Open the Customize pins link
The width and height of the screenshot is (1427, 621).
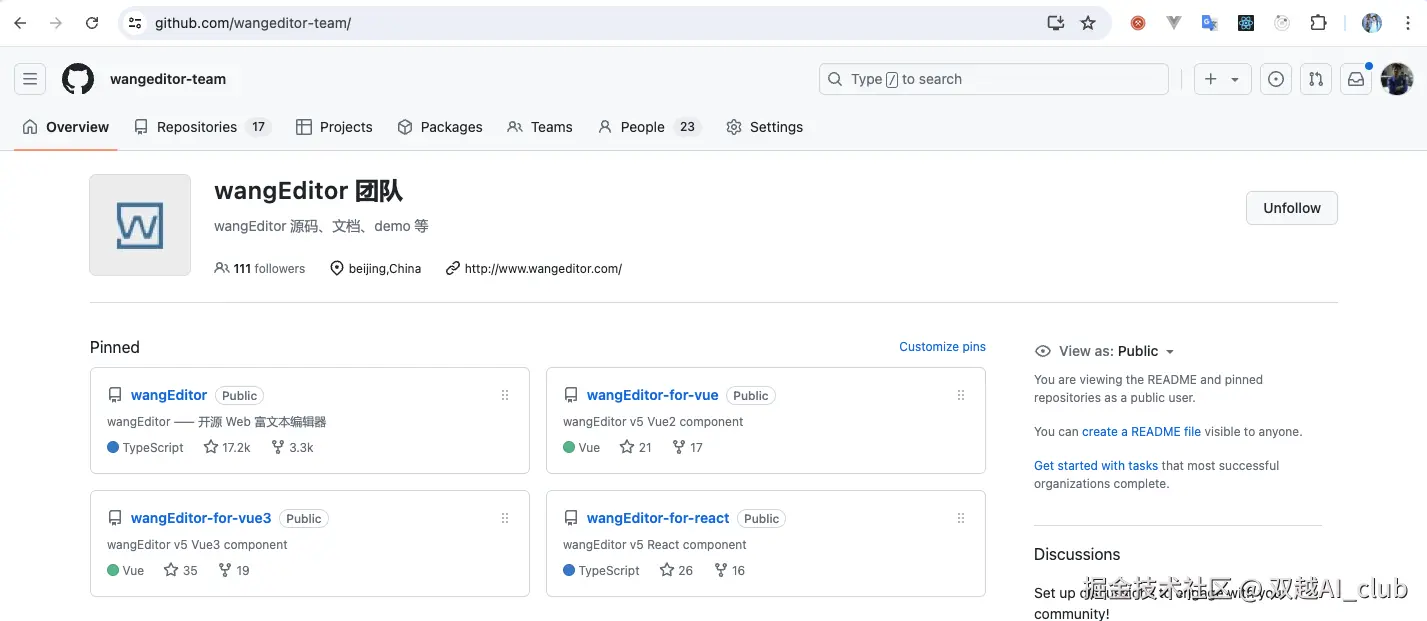pos(942,347)
